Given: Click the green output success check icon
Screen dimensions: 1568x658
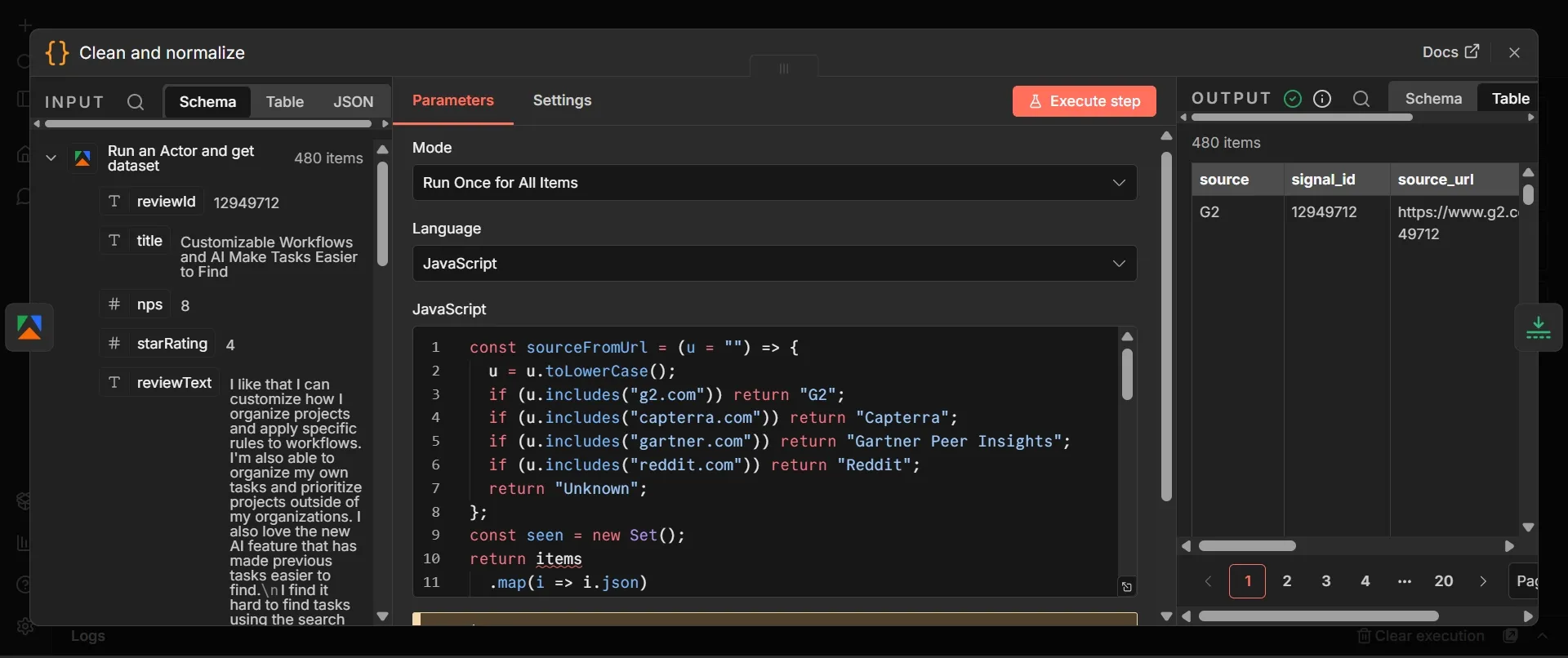Looking at the screenshot, I should coord(1292,99).
